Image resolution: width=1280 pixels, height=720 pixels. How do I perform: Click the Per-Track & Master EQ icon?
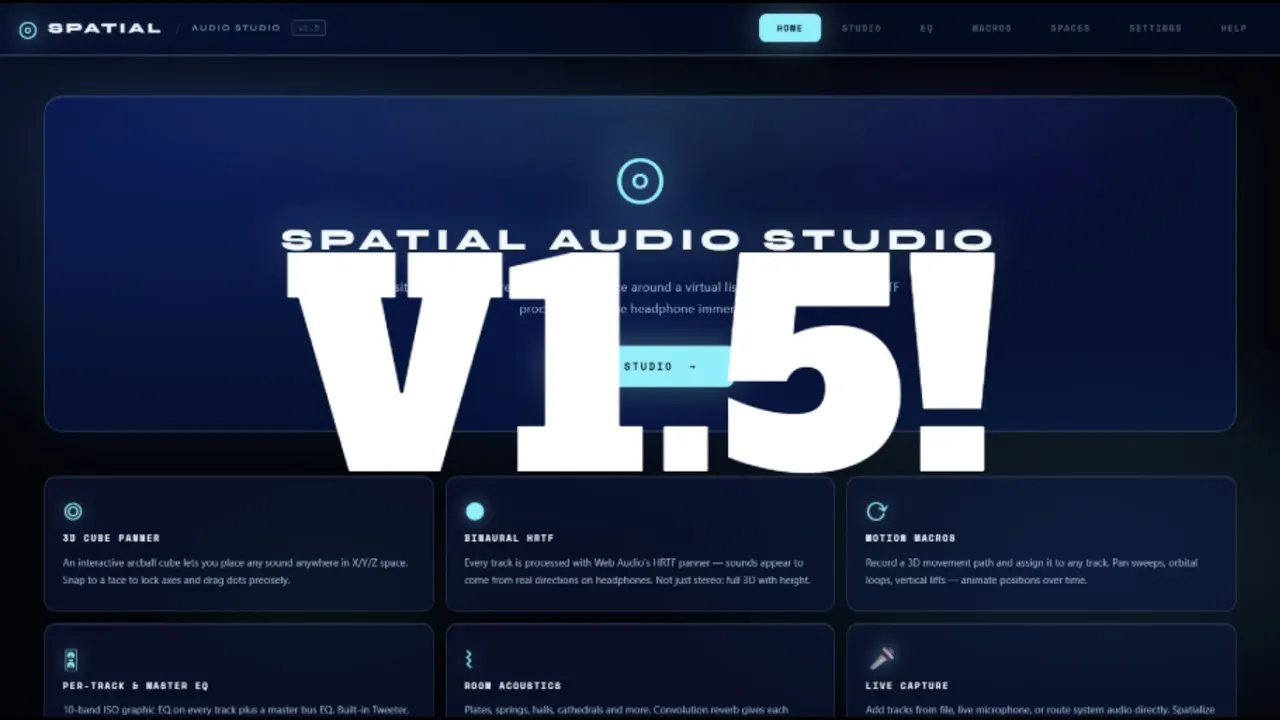click(71, 660)
